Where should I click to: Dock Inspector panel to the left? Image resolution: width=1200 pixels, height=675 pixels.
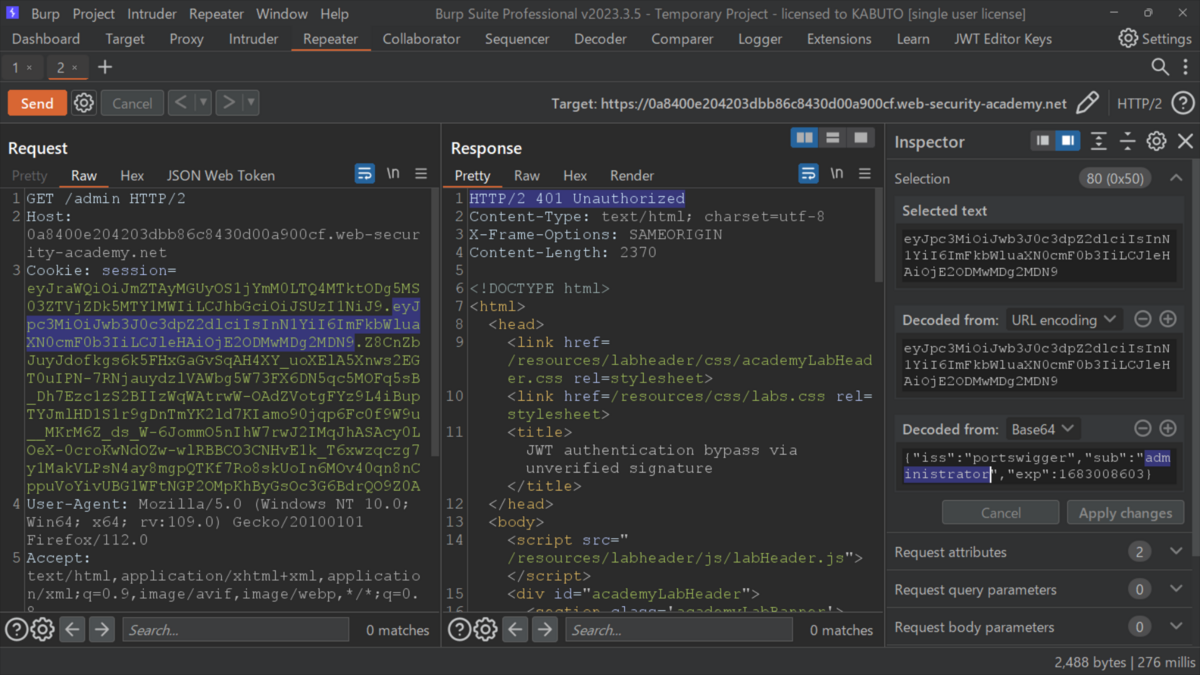coord(1043,141)
